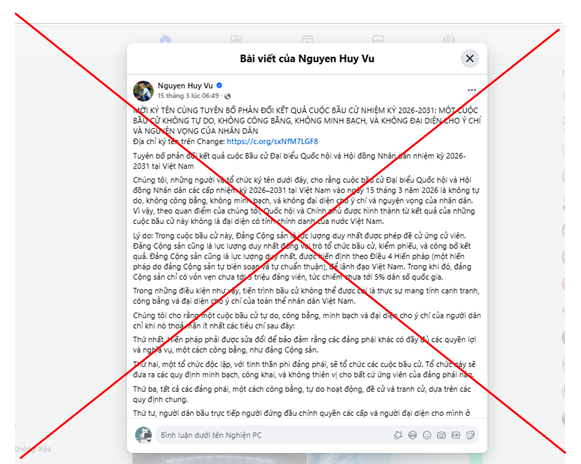Viewport: 581px width, 464px height.
Task: Open the sticker picker icon
Action: point(470,435)
